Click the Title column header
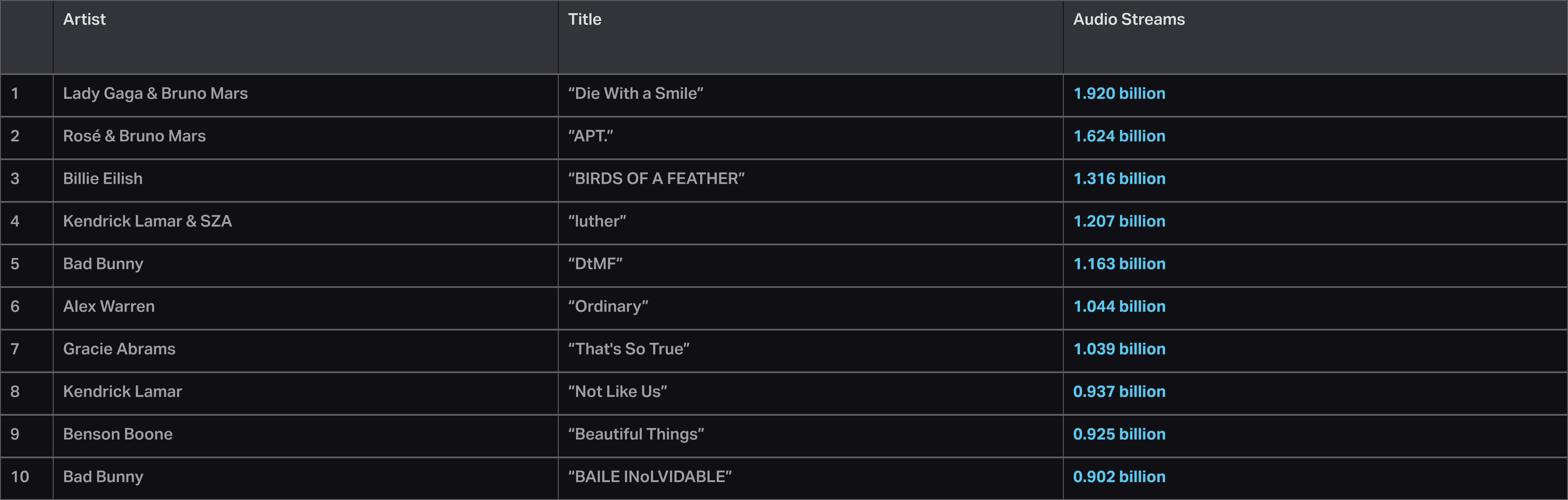This screenshot has width=1568, height=500. pos(584,20)
